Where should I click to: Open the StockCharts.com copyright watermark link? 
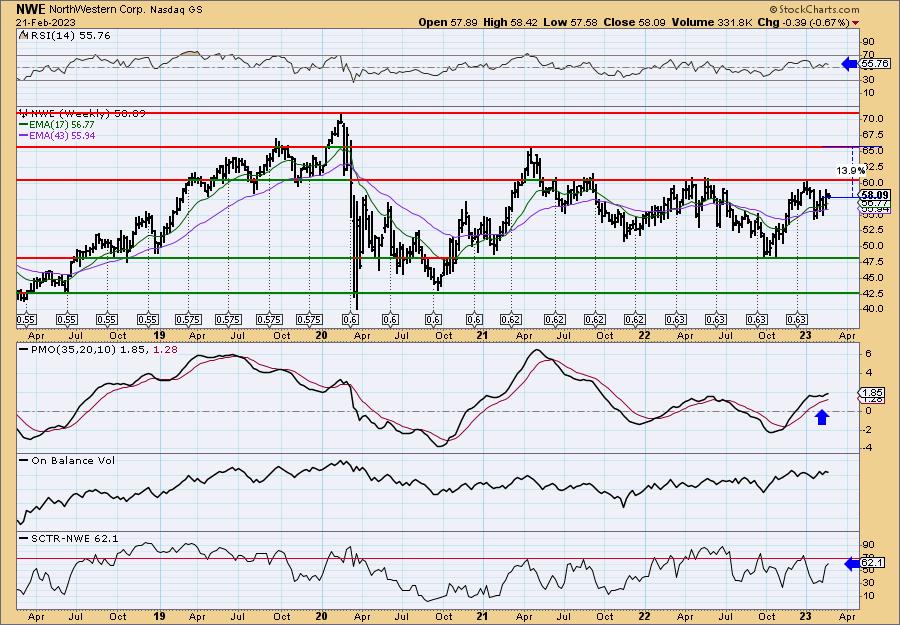[814, 9]
